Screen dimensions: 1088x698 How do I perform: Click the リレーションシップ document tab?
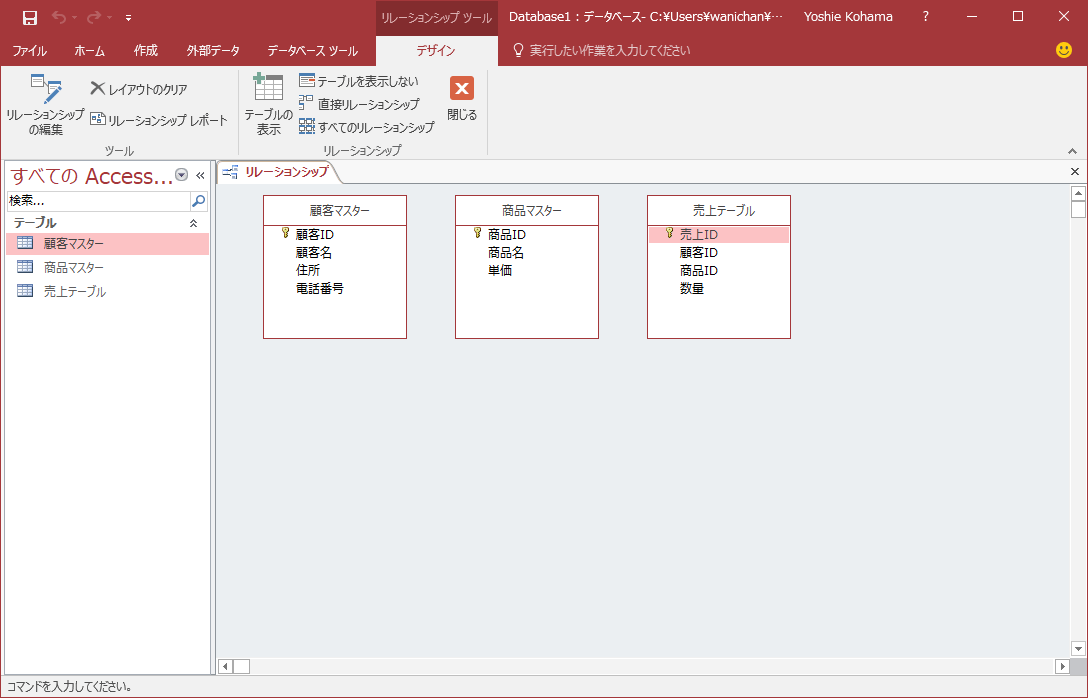tap(277, 171)
